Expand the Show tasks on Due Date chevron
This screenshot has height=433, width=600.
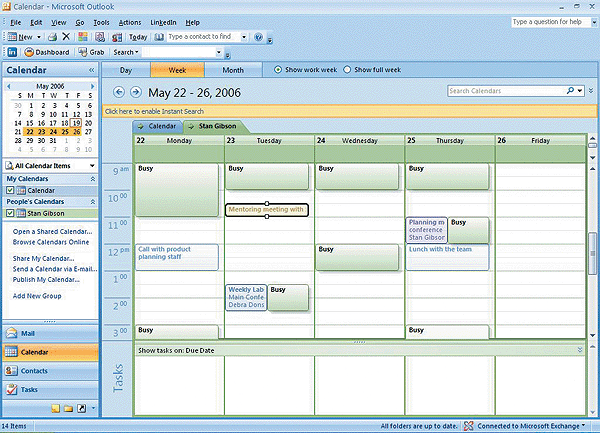pyautogui.click(x=580, y=350)
